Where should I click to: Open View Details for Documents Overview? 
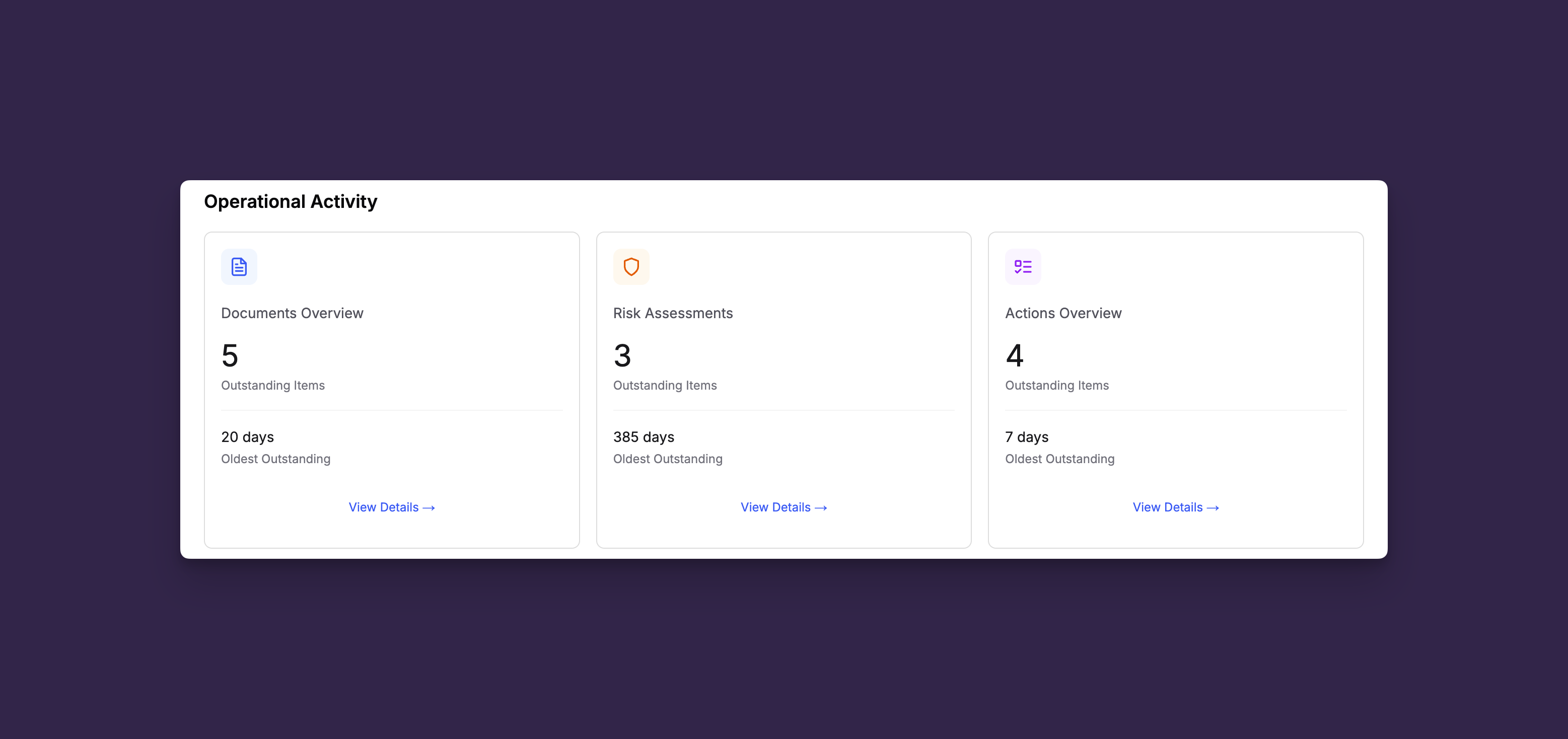point(391,507)
